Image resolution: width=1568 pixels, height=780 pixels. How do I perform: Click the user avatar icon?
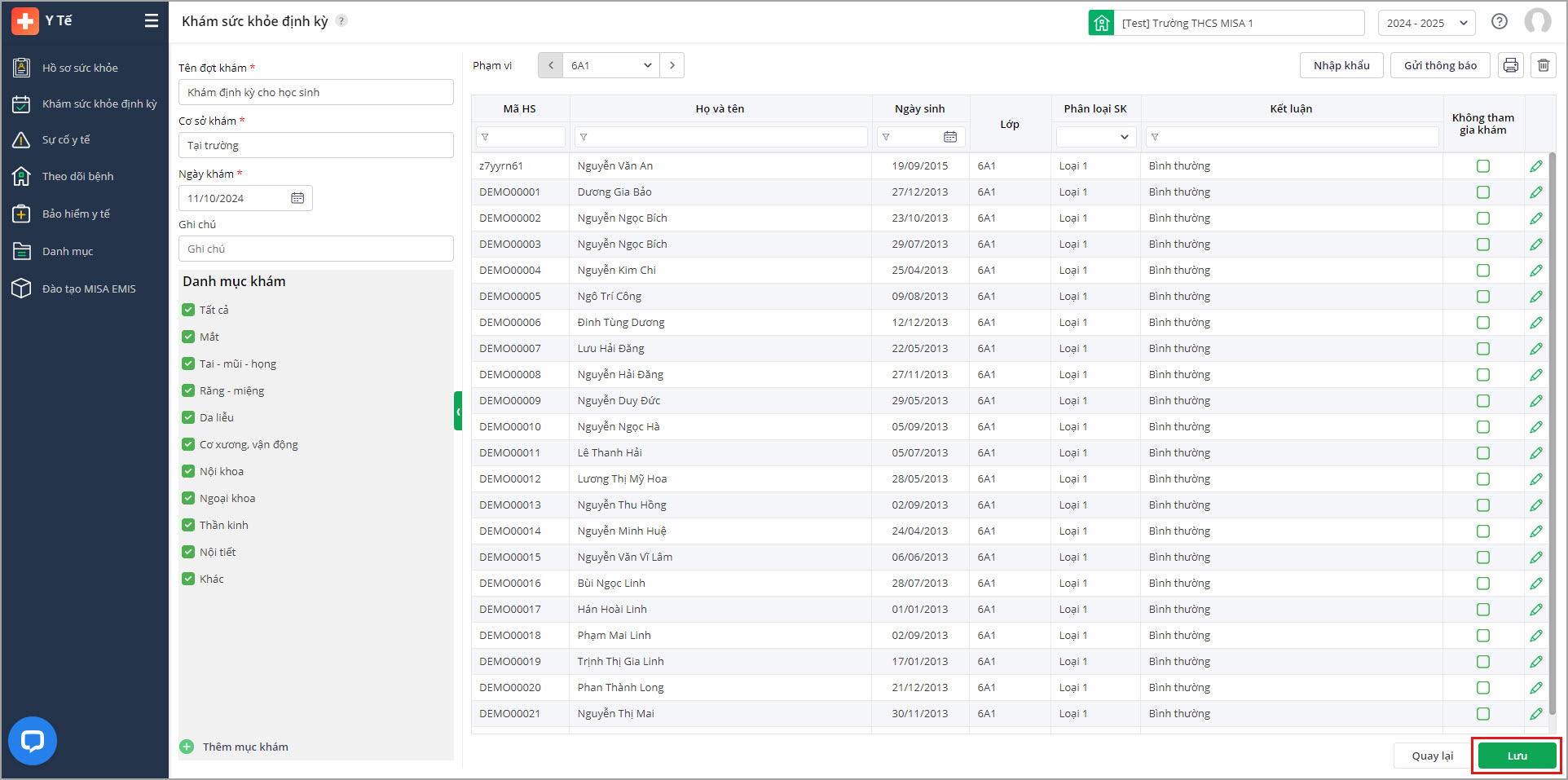click(1537, 22)
